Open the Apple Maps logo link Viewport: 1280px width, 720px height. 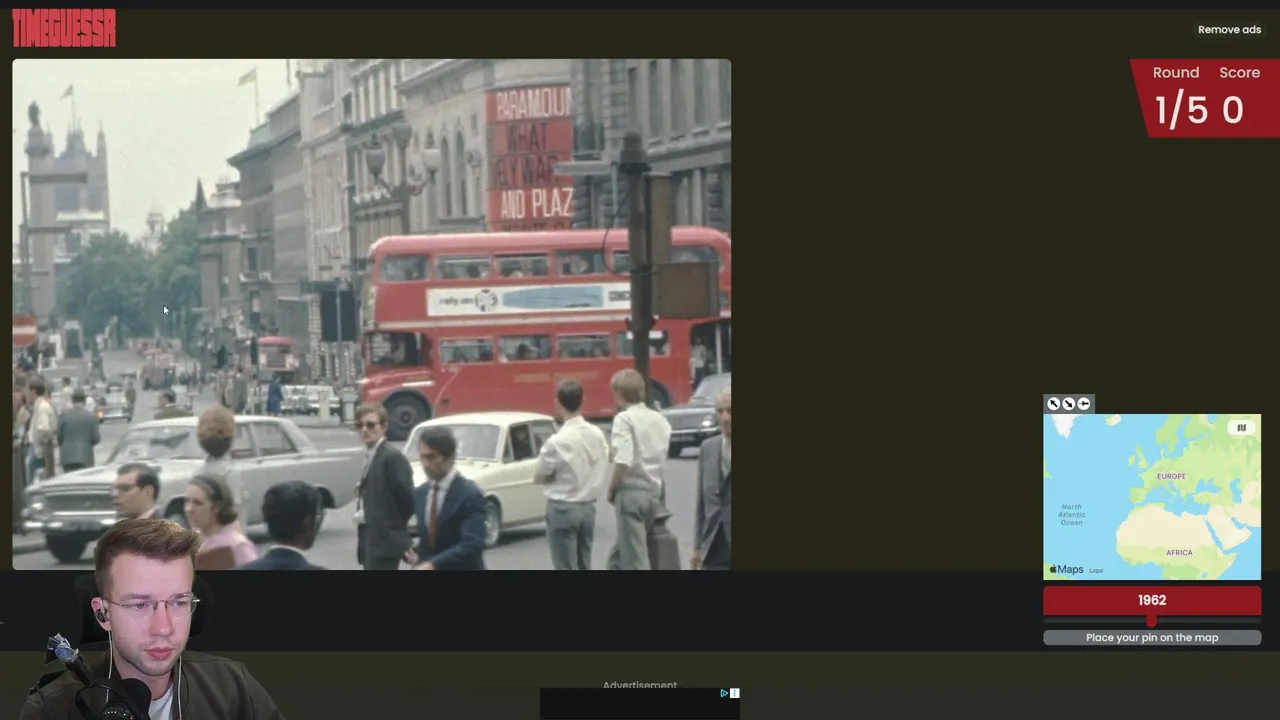(x=1066, y=570)
